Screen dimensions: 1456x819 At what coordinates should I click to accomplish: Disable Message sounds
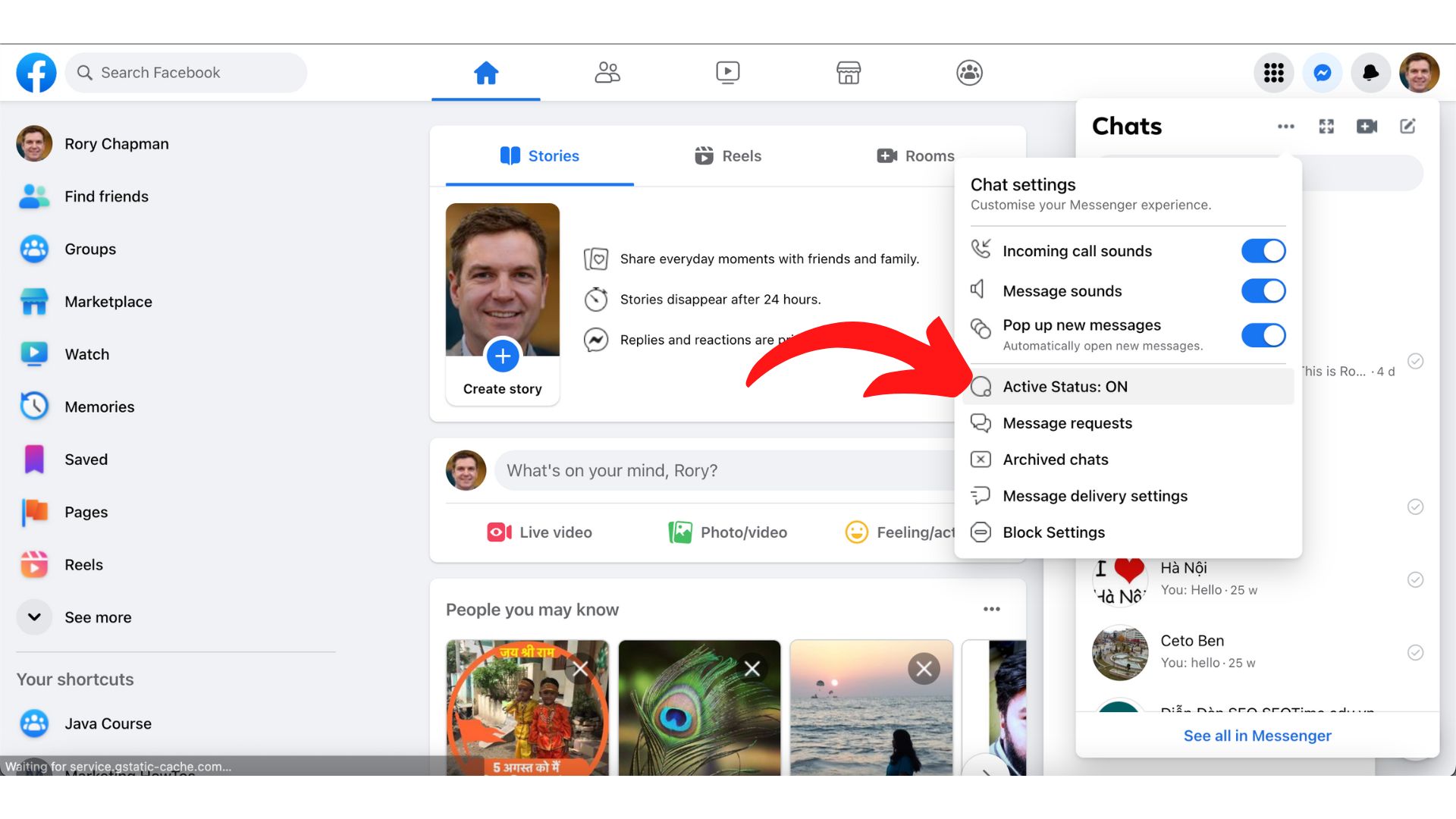click(x=1263, y=290)
